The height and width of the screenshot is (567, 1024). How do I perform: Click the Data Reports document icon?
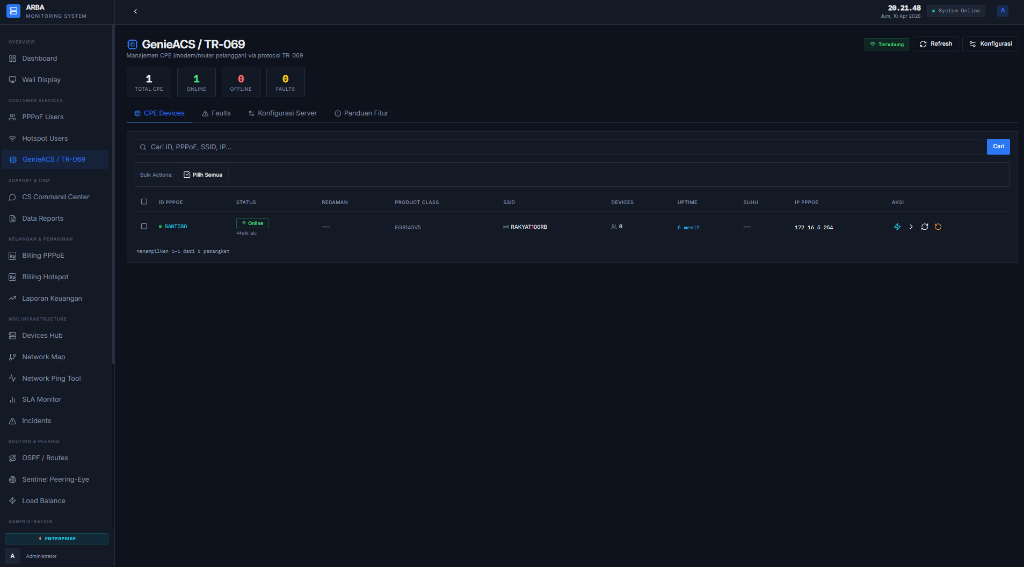tap(12, 219)
